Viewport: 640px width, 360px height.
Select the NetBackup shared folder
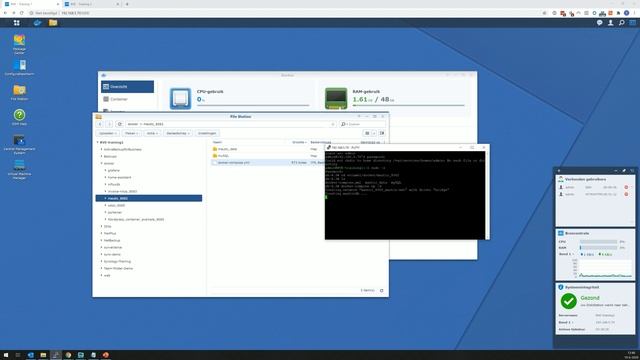111,240
